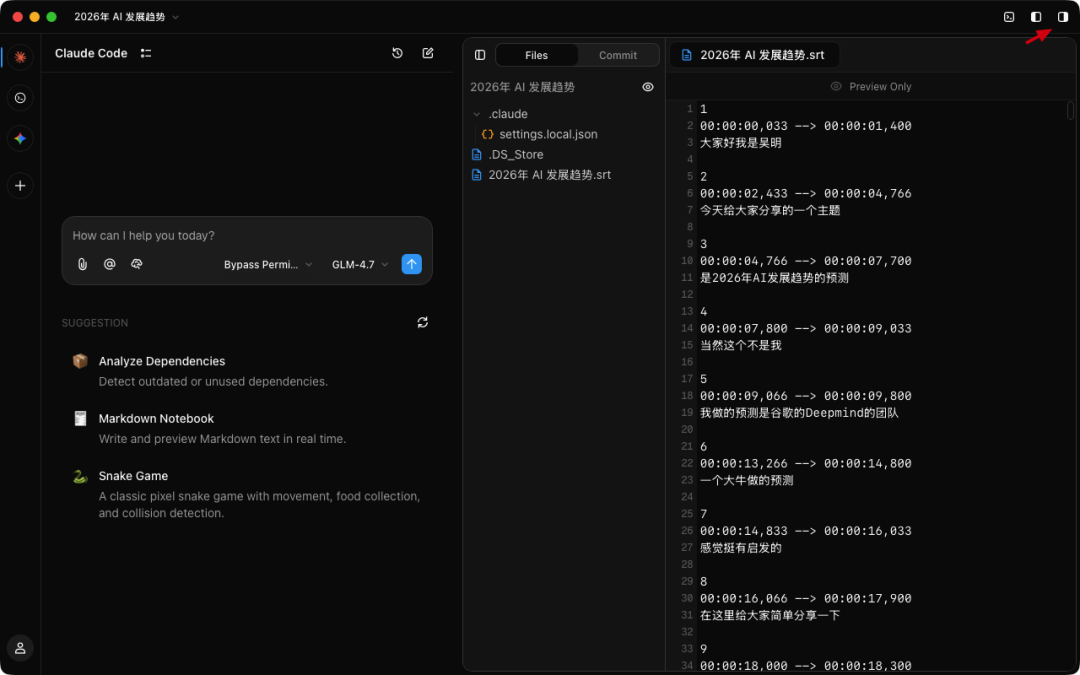This screenshot has width=1080, height=675.
Task: Click subtitle line 在这里给大家简单分享一下
Action: pos(770,615)
